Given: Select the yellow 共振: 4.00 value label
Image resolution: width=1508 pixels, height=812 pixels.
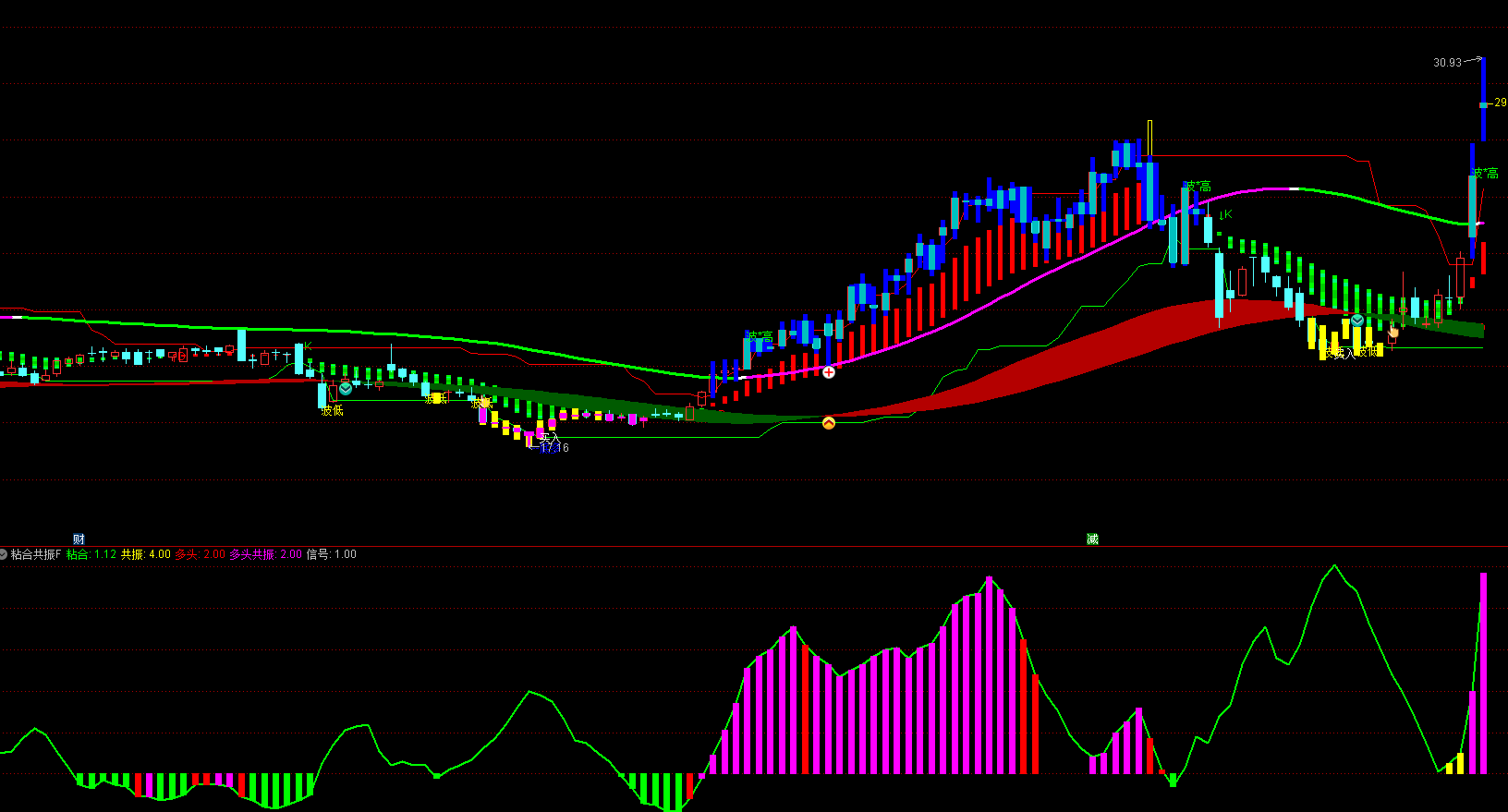Looking at the screenshot, I should (x=146, y=554).
